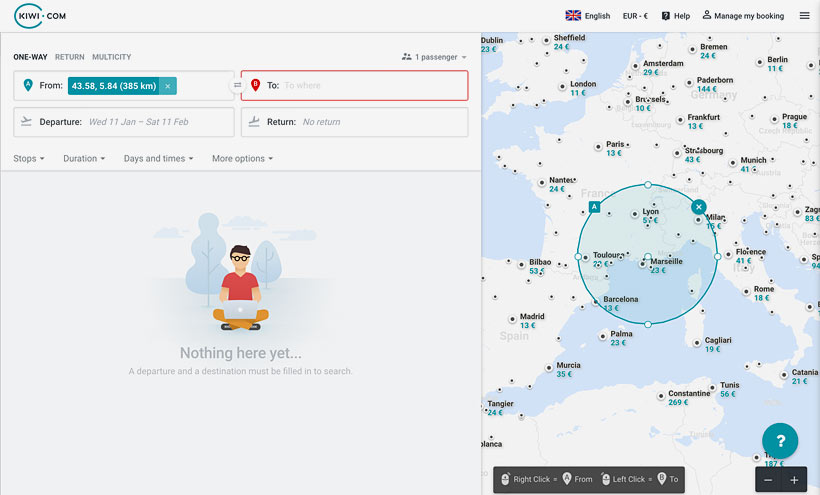Open the hamburger menu icon

click(804, 16)
